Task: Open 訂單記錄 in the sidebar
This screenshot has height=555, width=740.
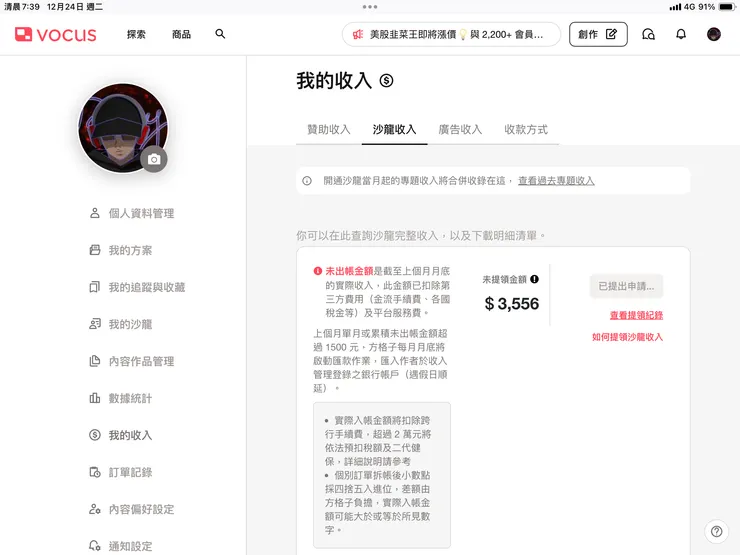Action: 121,472
